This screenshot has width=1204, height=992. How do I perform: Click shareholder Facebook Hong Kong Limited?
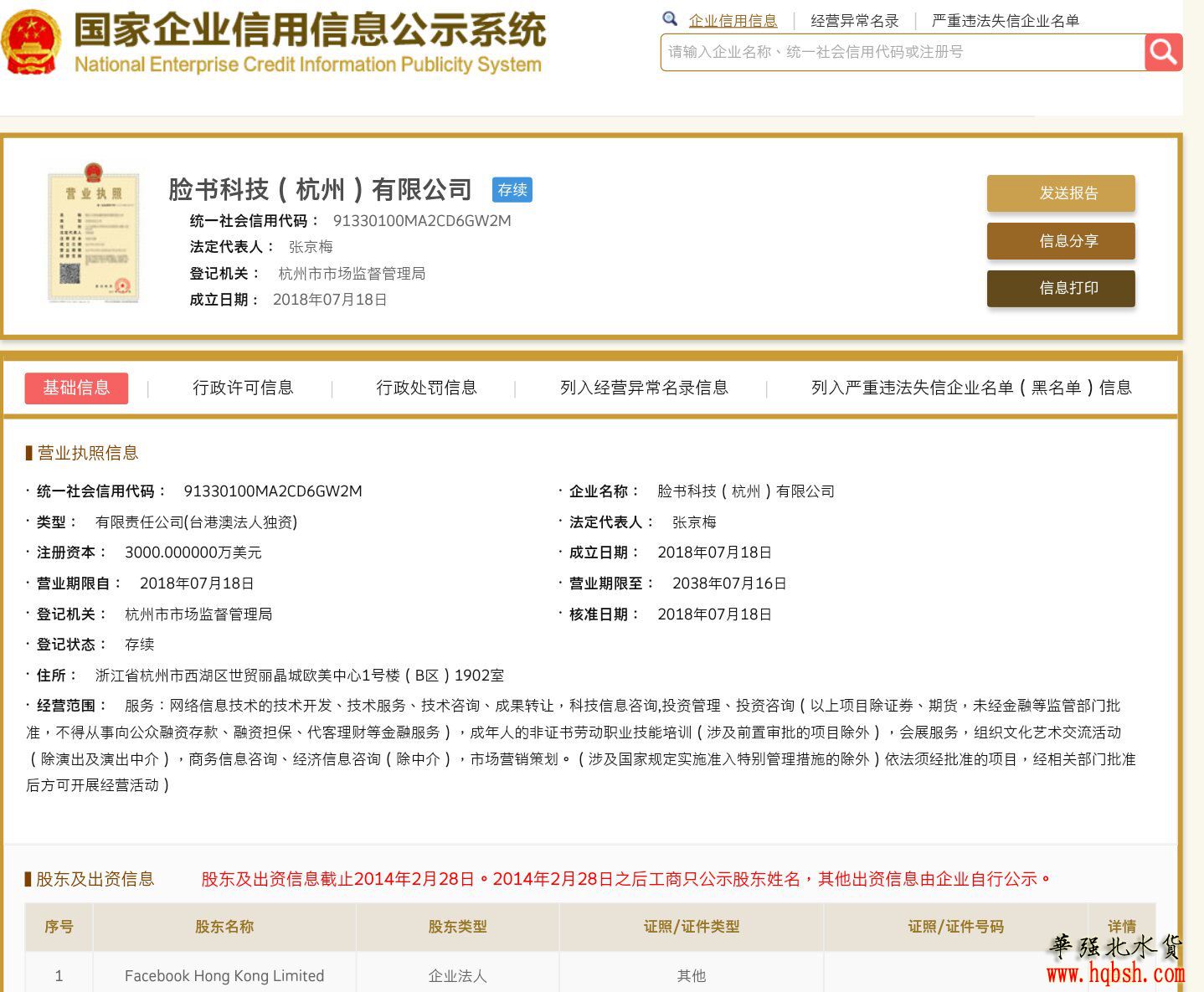click(224, 976)
